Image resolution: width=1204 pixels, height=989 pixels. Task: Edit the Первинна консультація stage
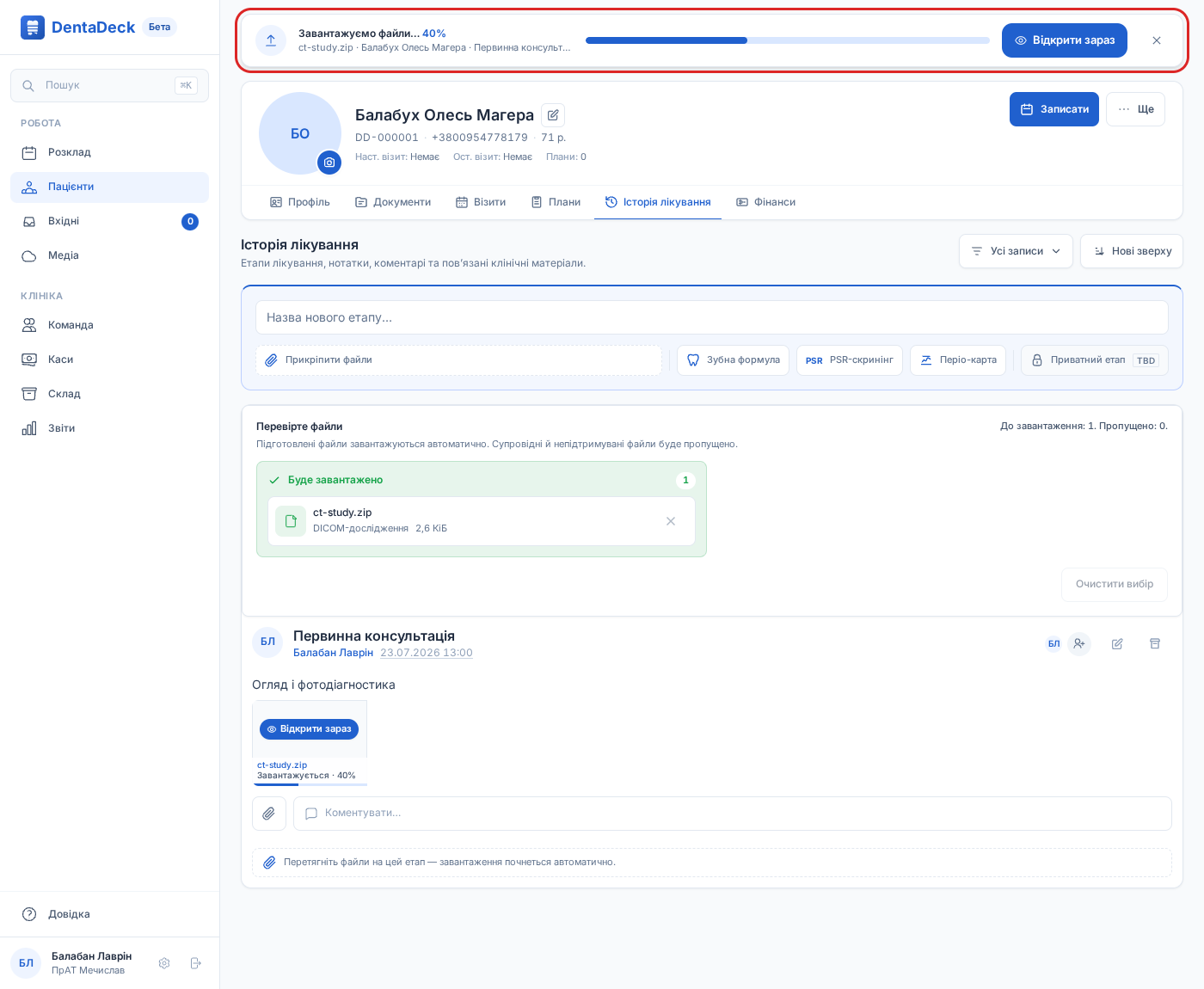coord(1117,643)
